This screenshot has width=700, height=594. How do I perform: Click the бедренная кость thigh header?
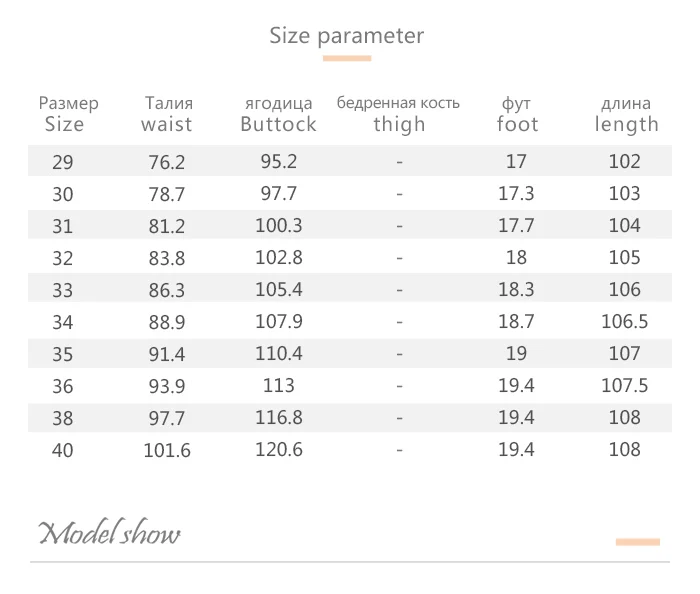coord(398,114)
